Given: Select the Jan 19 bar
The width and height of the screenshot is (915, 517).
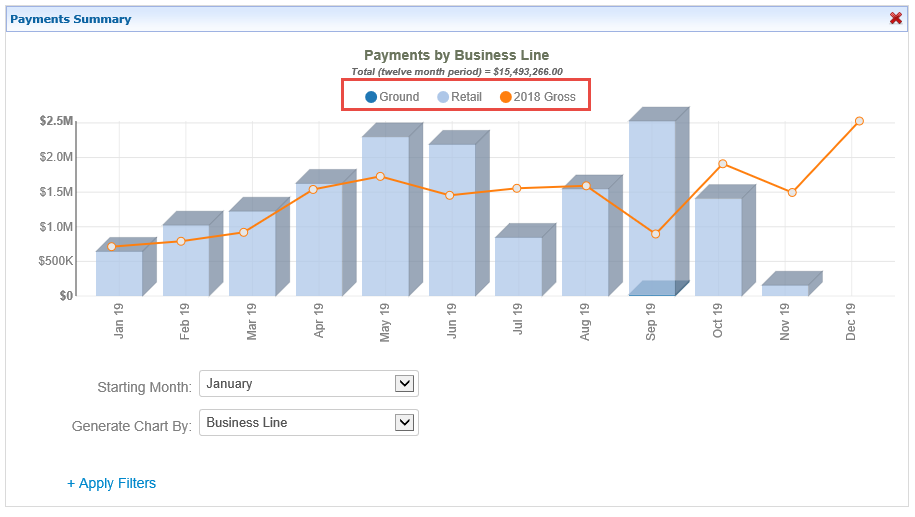Looking at the screenshot, I should [x=119, y=275].
